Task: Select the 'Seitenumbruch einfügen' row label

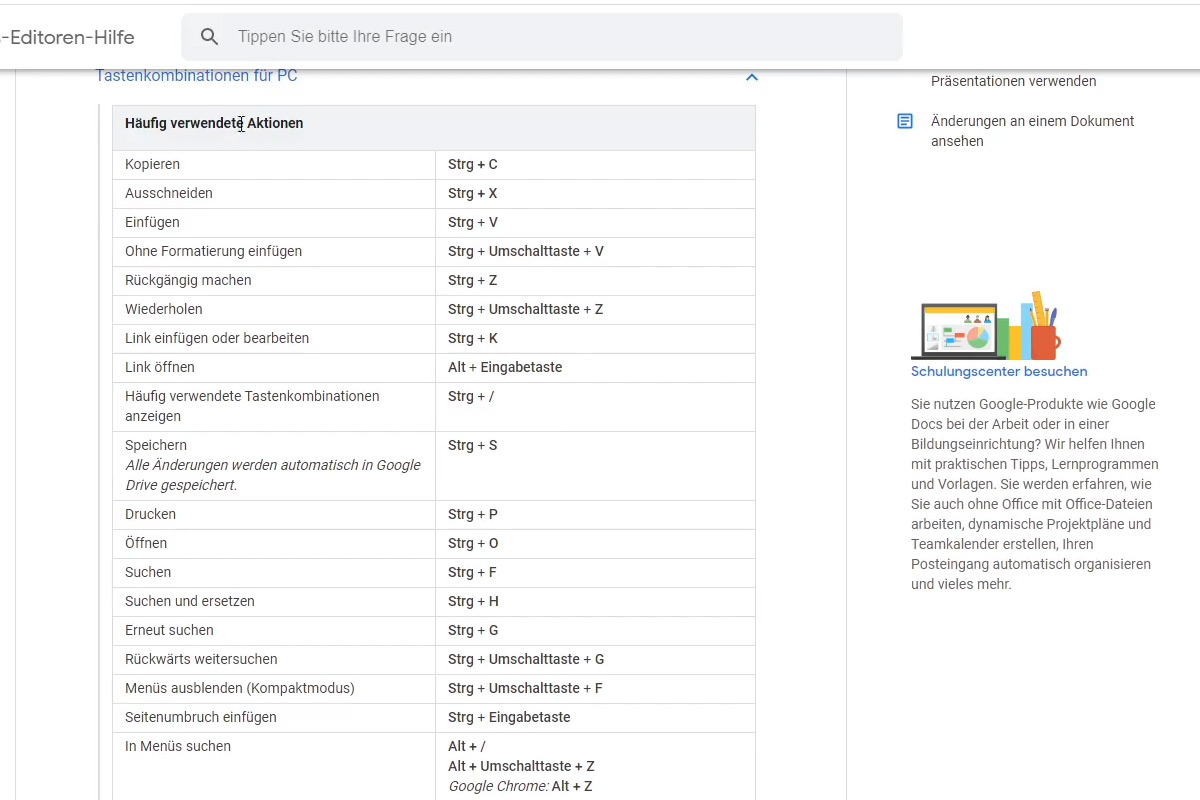Action: click(201, 717)
